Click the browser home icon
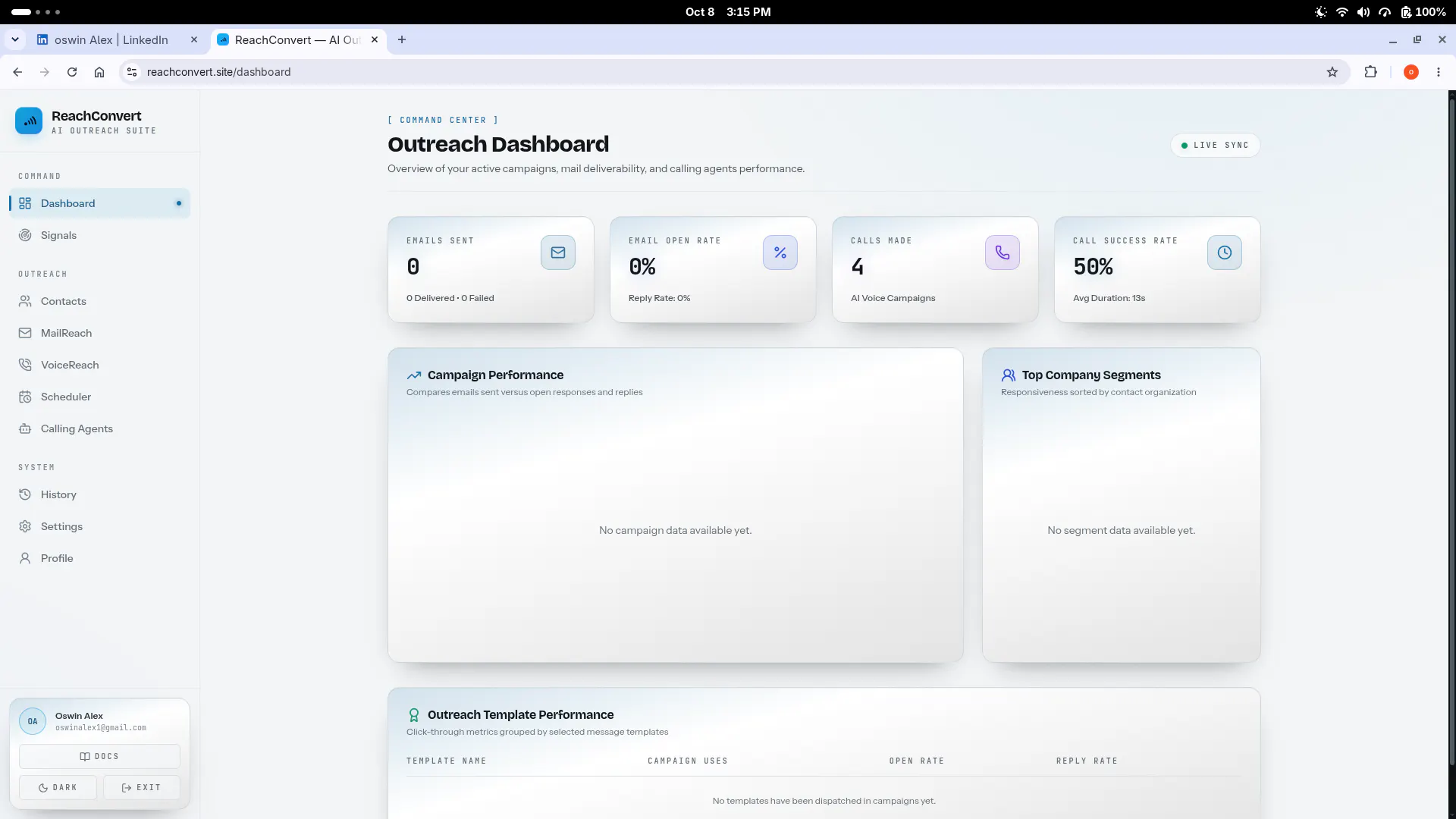This screenshot has width=1456, height=819. (99, 72)
